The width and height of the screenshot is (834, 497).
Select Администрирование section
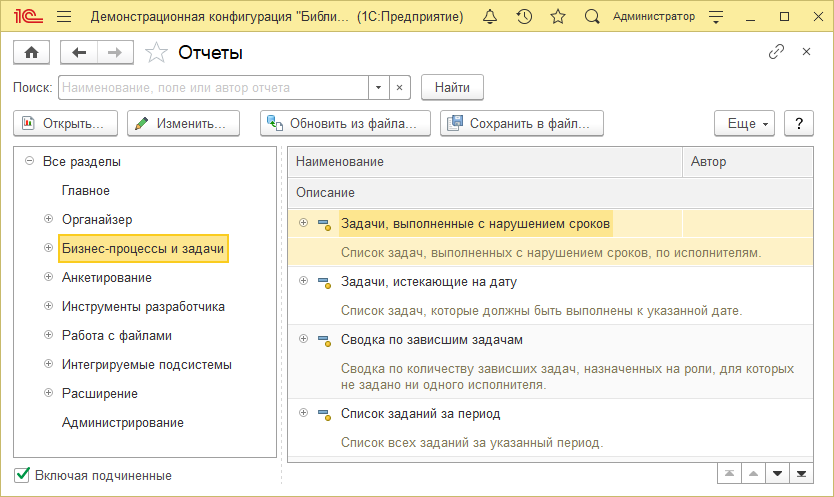tap(123, 423)
